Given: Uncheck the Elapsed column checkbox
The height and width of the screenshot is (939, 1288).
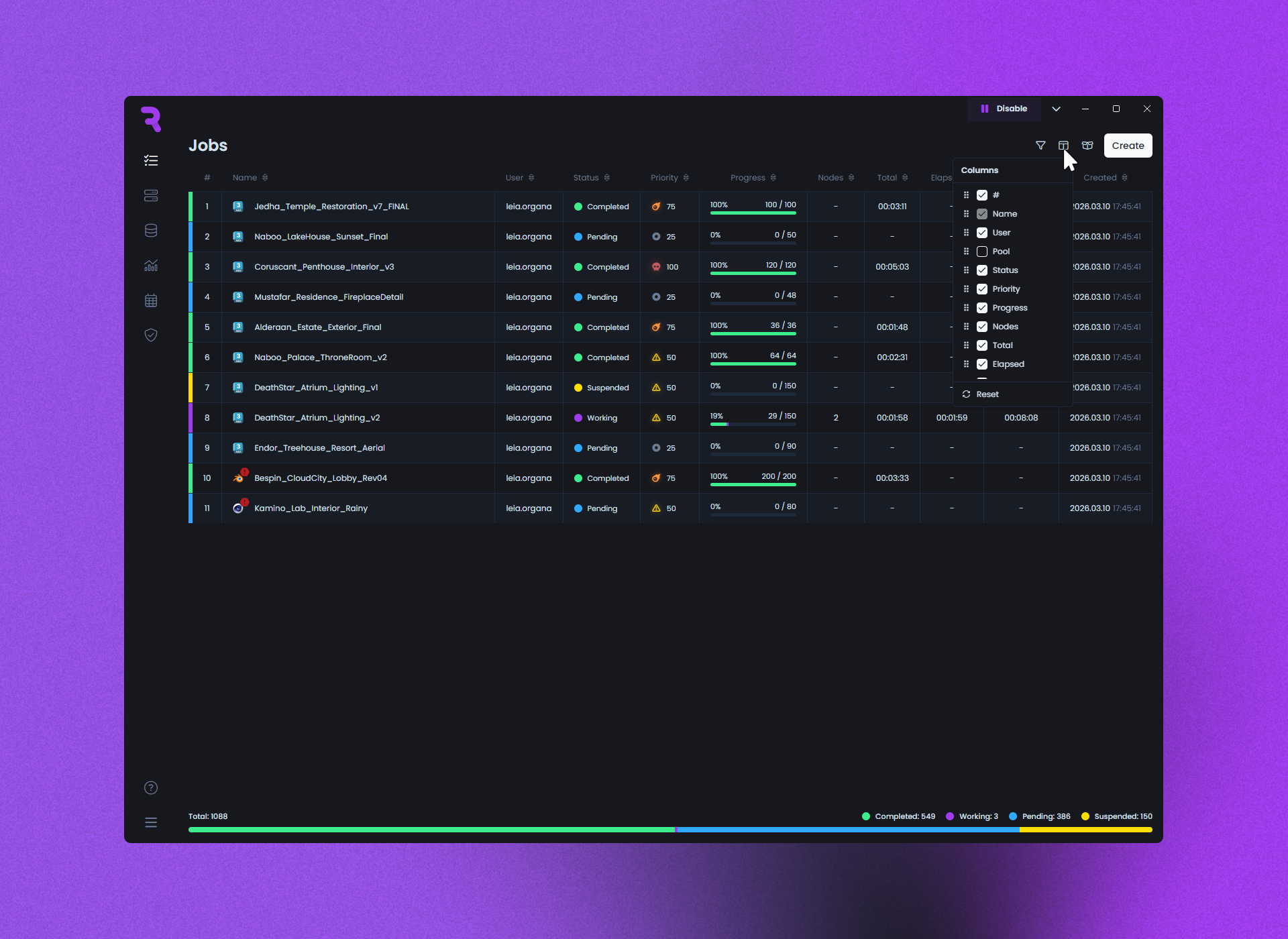Looking at the screenshot, I should point(982,364).
